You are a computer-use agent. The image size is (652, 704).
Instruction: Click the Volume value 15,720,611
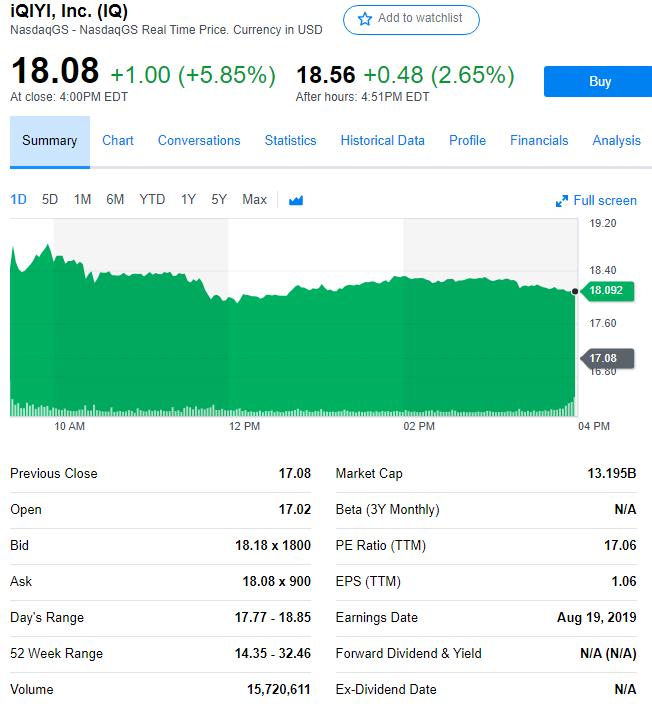(278, 690)
